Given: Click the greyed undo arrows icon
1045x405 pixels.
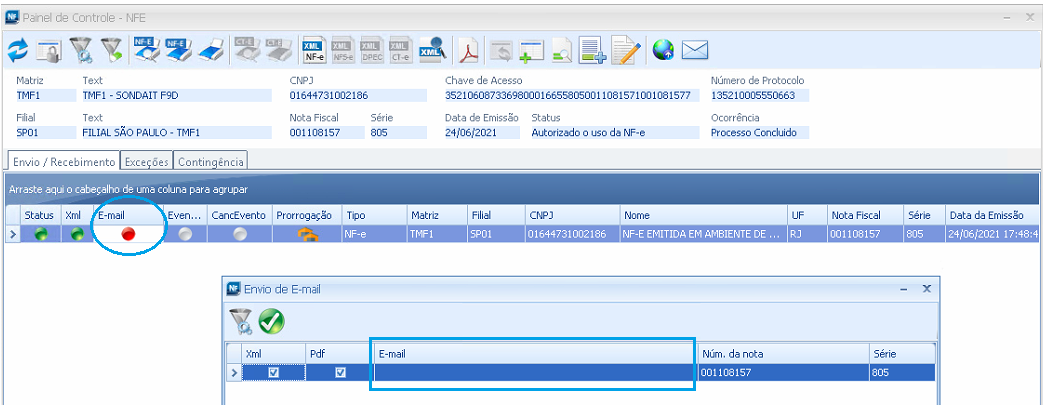Looking at the screenshot, I should point(501,51).
